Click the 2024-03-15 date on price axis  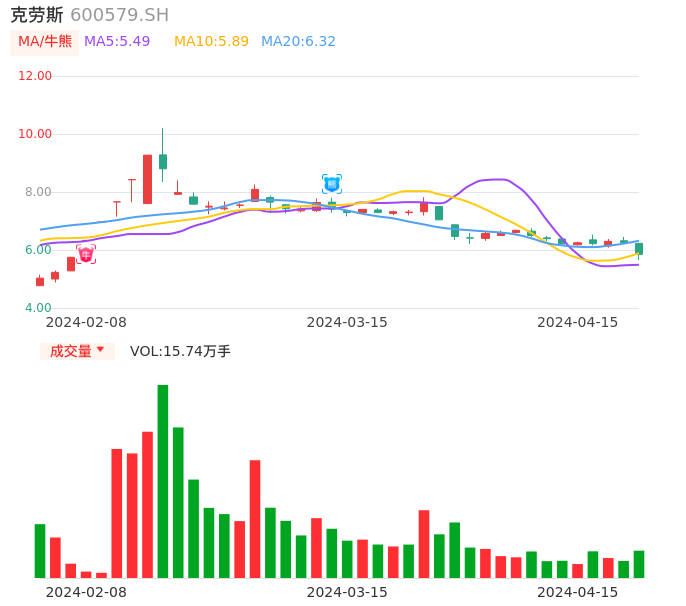347,322
